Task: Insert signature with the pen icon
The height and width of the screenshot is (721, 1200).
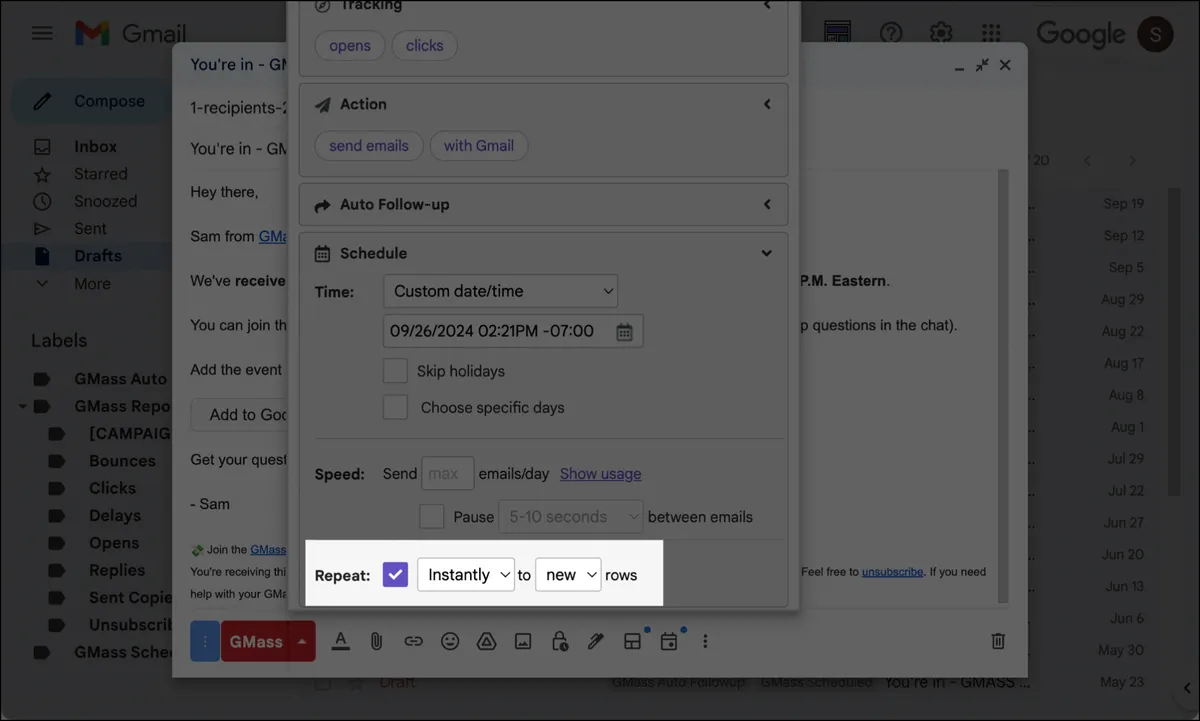Action: tap(596, 641)
